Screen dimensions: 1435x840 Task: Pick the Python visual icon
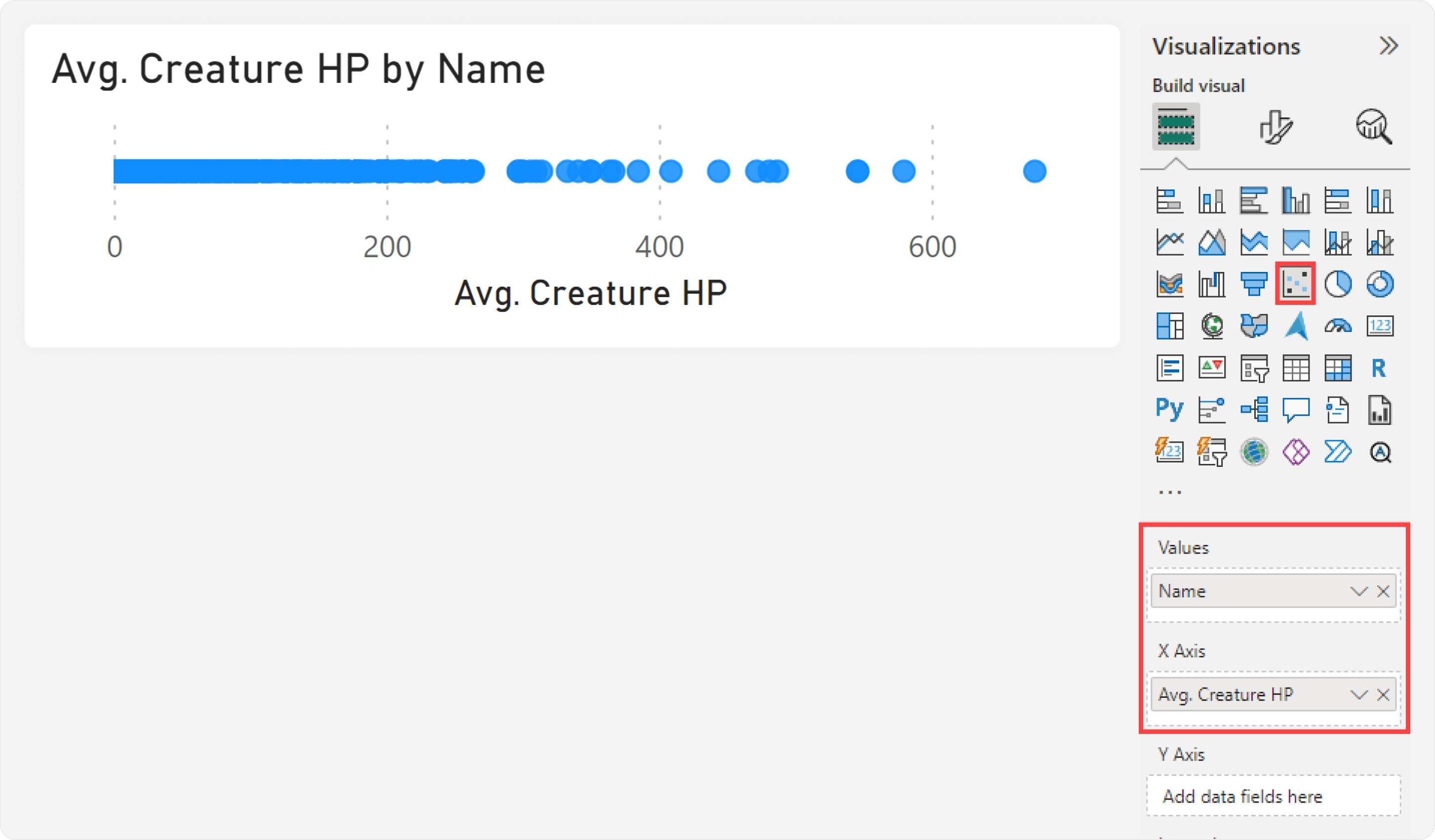1170,410
